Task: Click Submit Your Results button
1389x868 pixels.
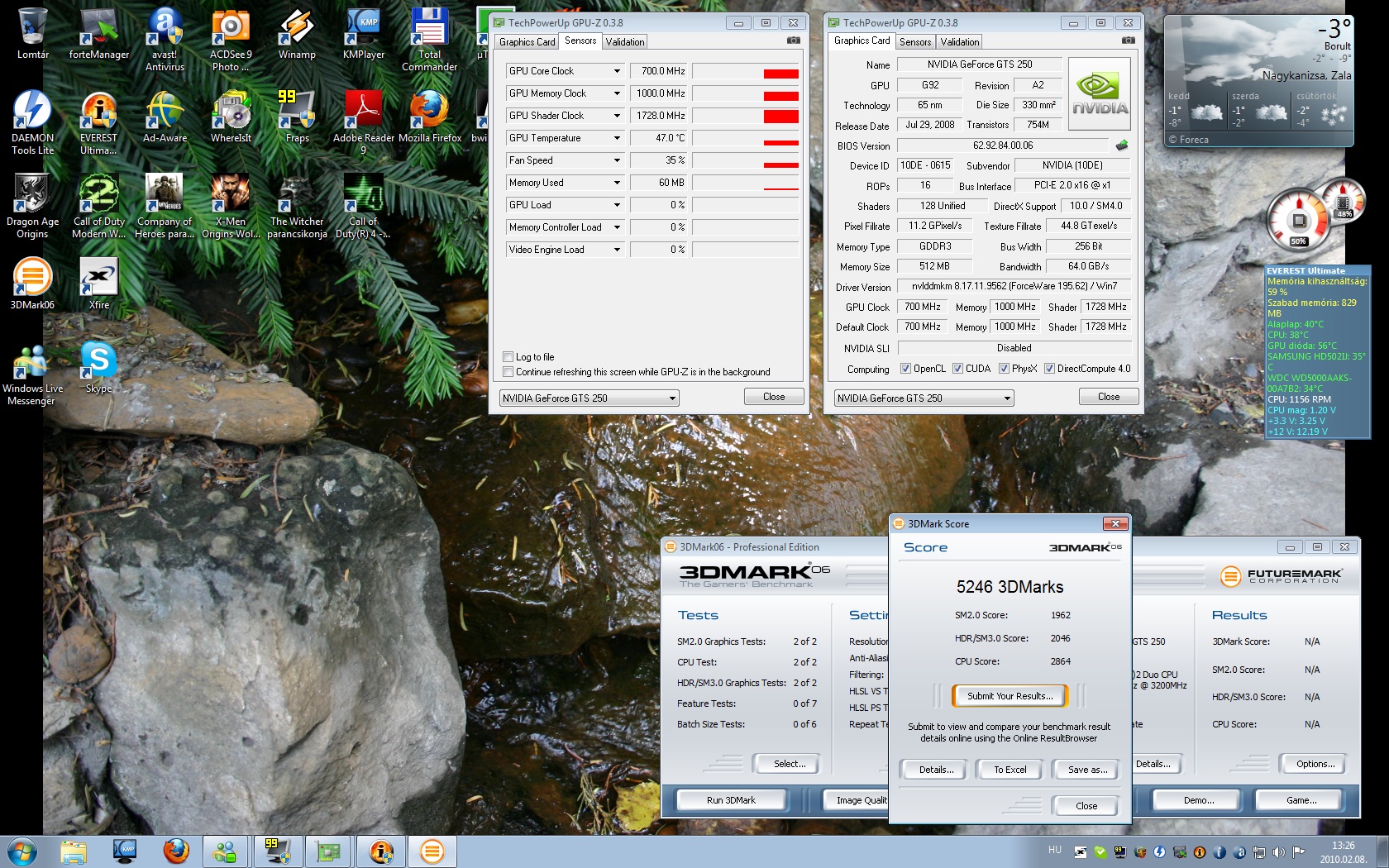Action: (x=1010, y=696)
